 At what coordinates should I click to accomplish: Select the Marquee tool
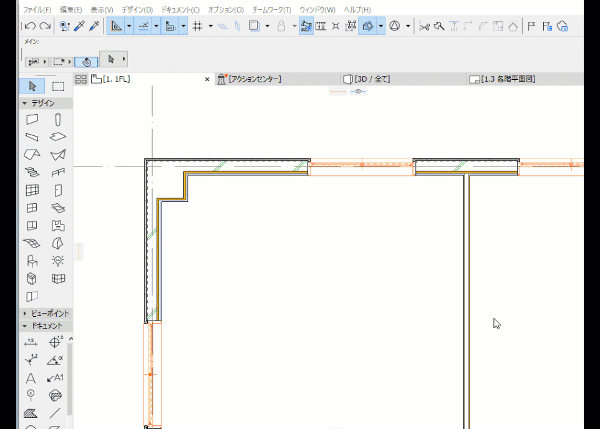[58, 87]
